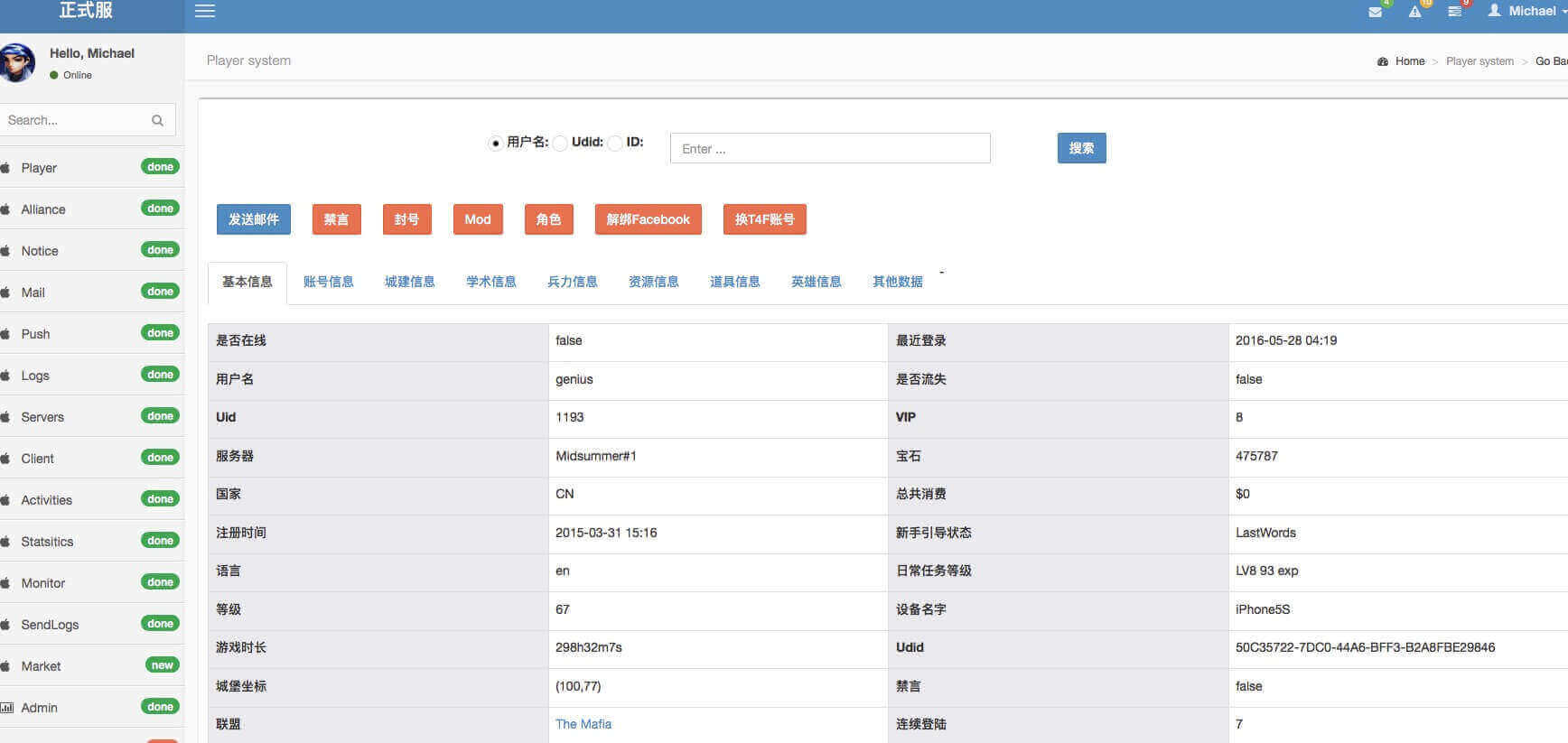1568x743 pixels.
Task: Open The Mafia alliance link
Action: coord(583,724)
